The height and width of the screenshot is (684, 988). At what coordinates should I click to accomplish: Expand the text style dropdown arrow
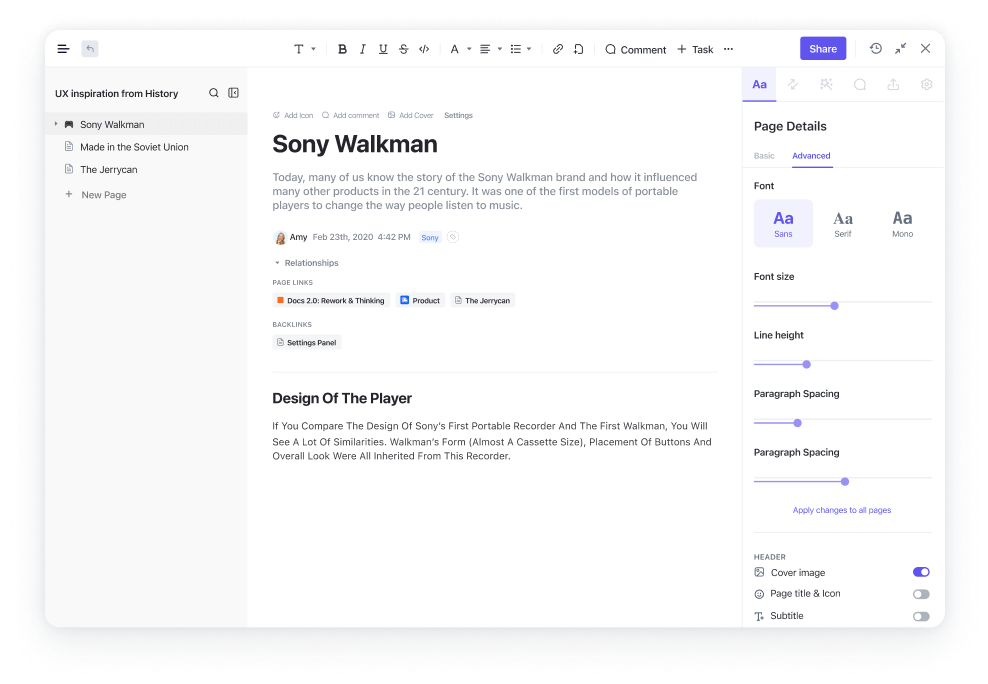313,49
